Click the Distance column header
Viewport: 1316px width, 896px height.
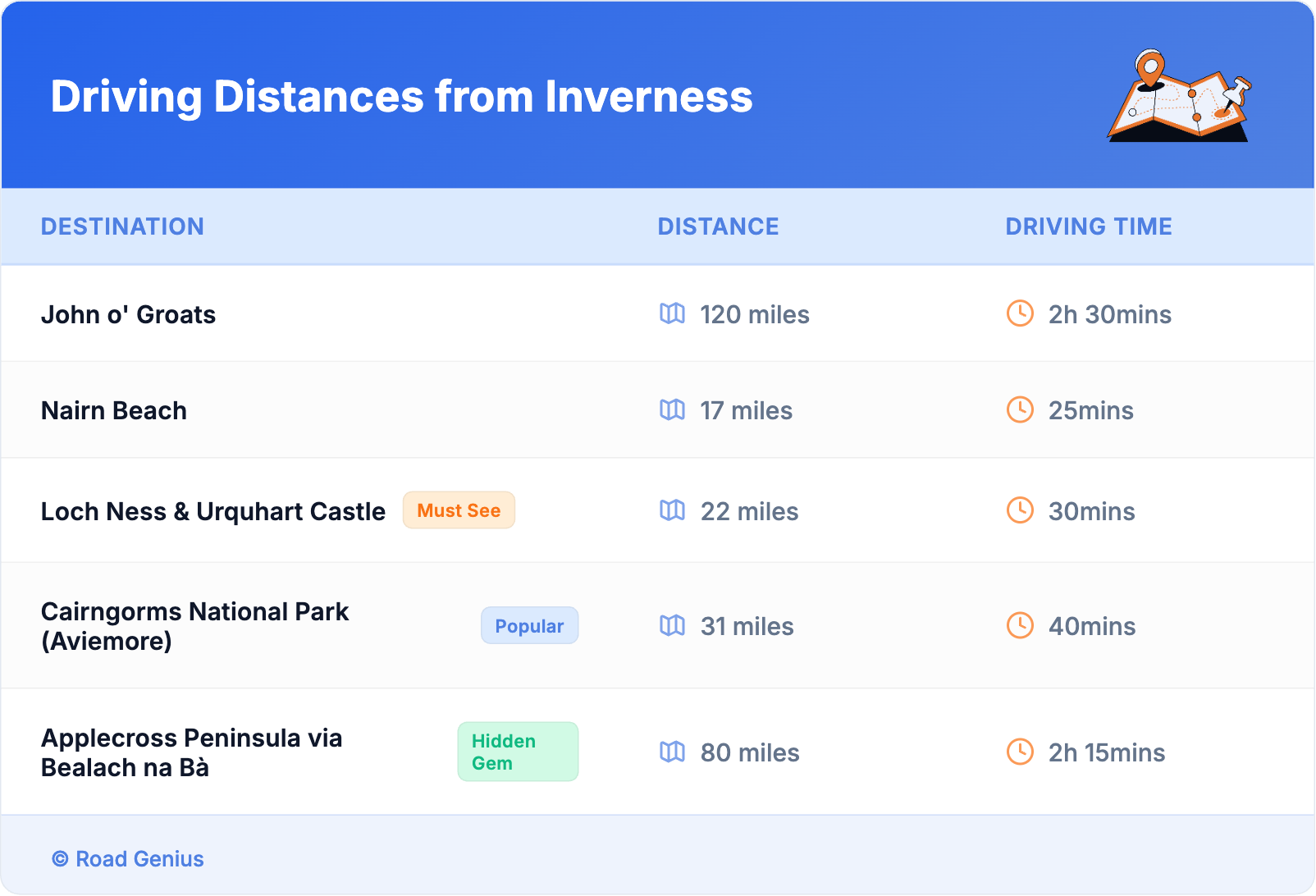[x=718, y=226]
